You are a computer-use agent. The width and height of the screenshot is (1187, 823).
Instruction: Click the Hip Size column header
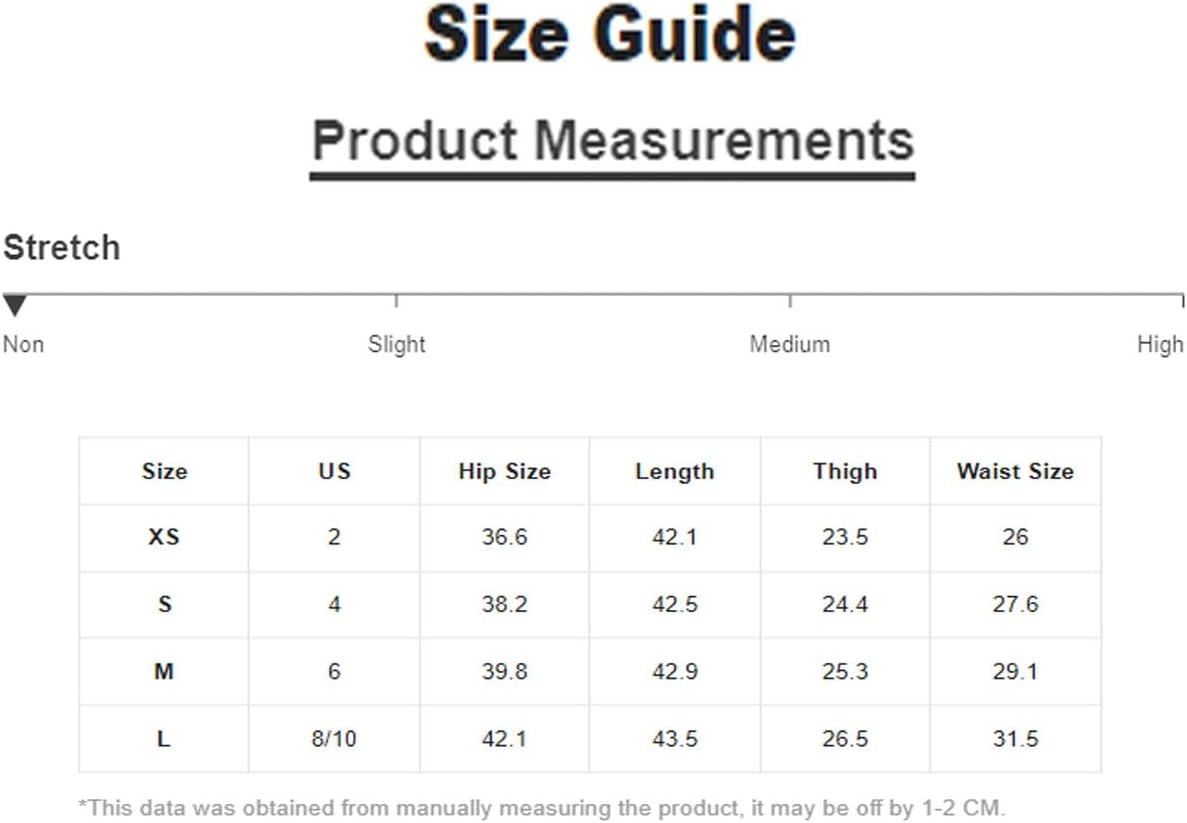tap(504, 471)
